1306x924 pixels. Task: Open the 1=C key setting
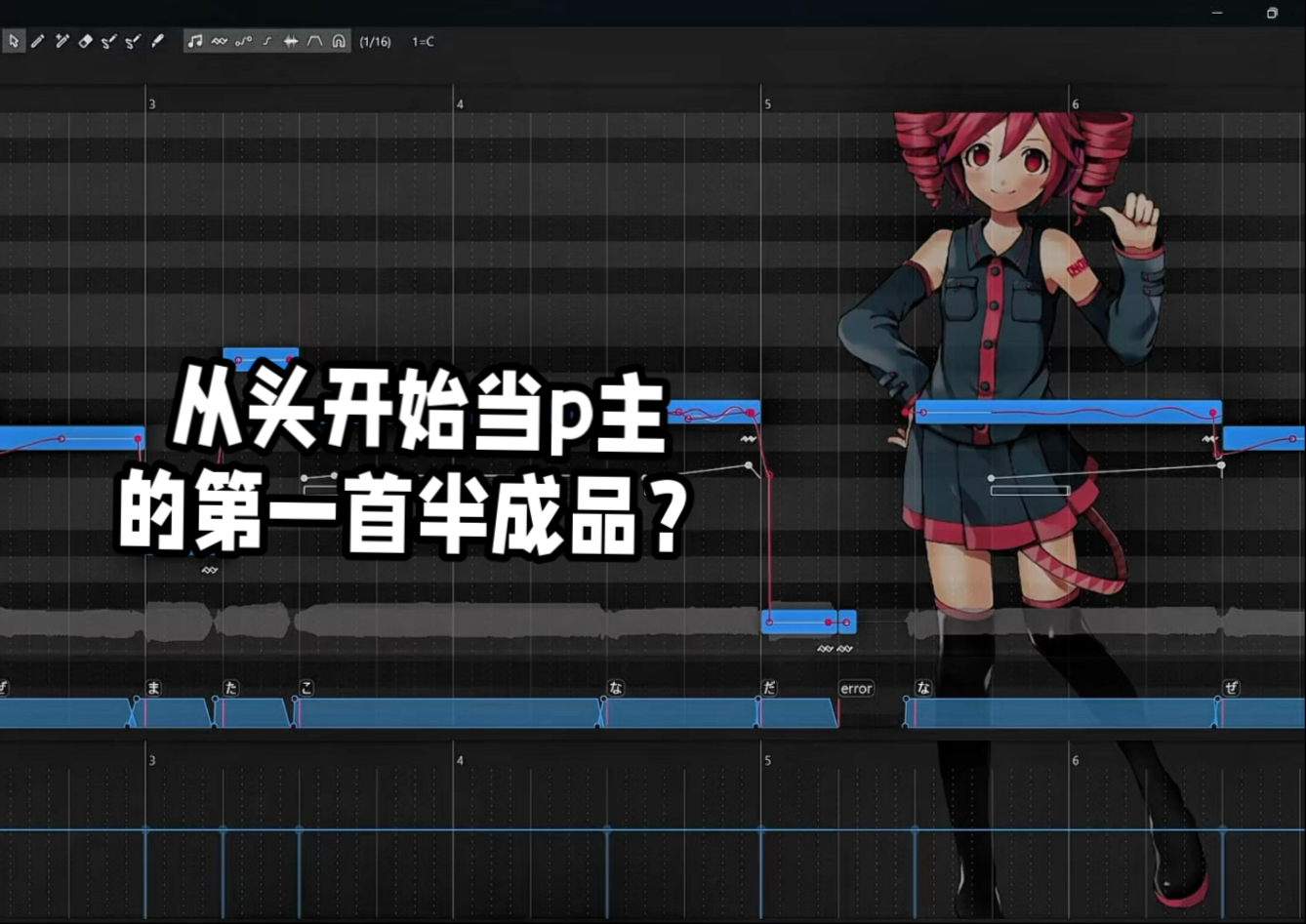click(x=423, y=42)
